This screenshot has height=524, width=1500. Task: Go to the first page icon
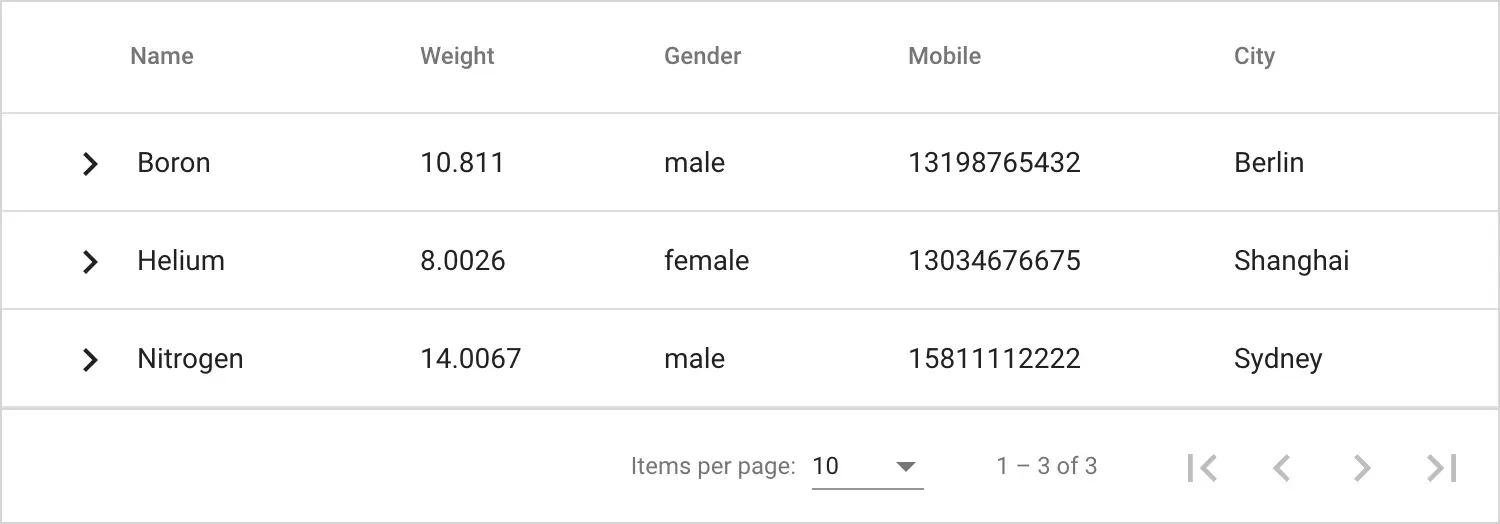coord(1202,467)
